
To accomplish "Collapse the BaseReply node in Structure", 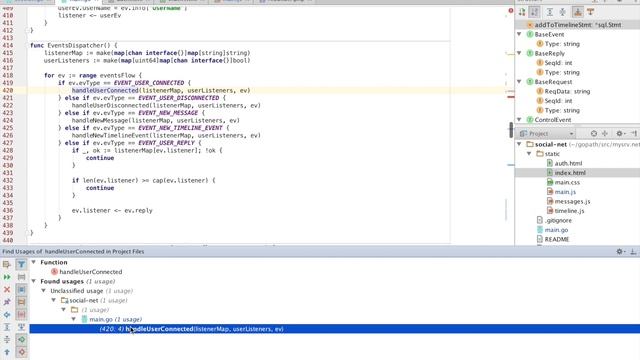I will [520, 53].
